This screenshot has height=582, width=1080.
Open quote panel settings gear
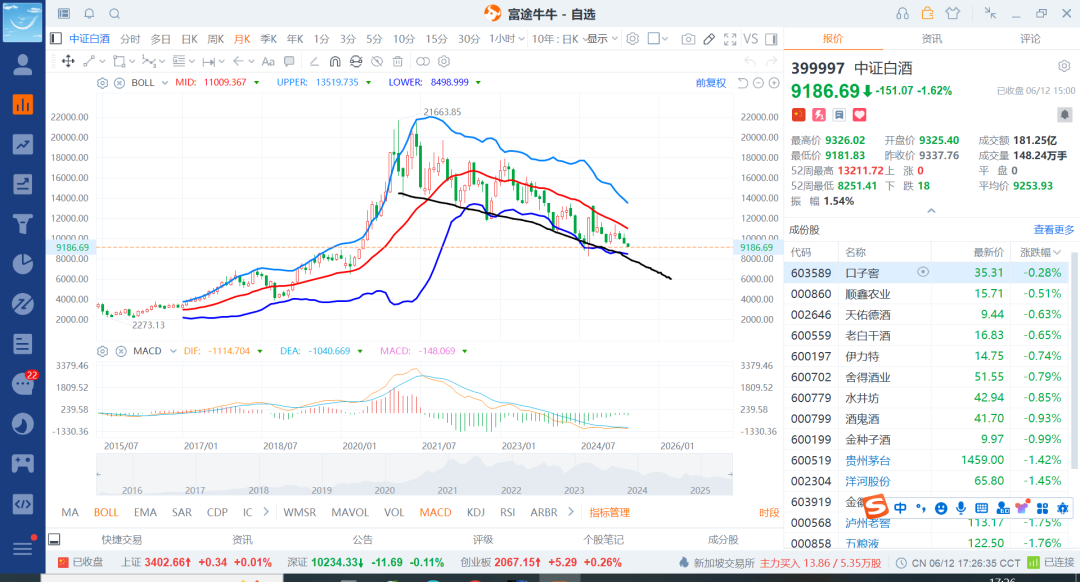[x=1064, y=66]
